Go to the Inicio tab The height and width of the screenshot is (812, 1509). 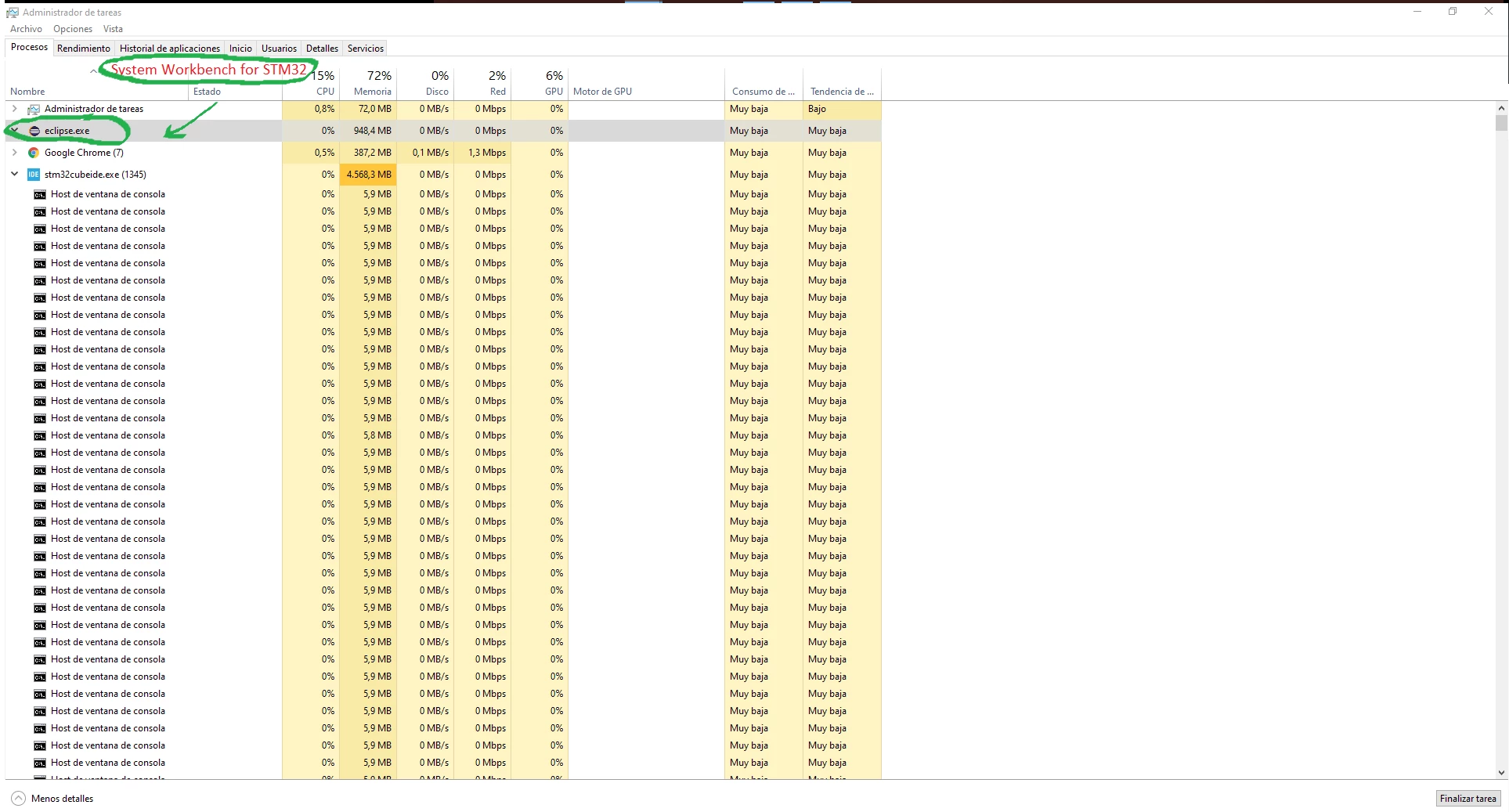(x=240, y=49)
